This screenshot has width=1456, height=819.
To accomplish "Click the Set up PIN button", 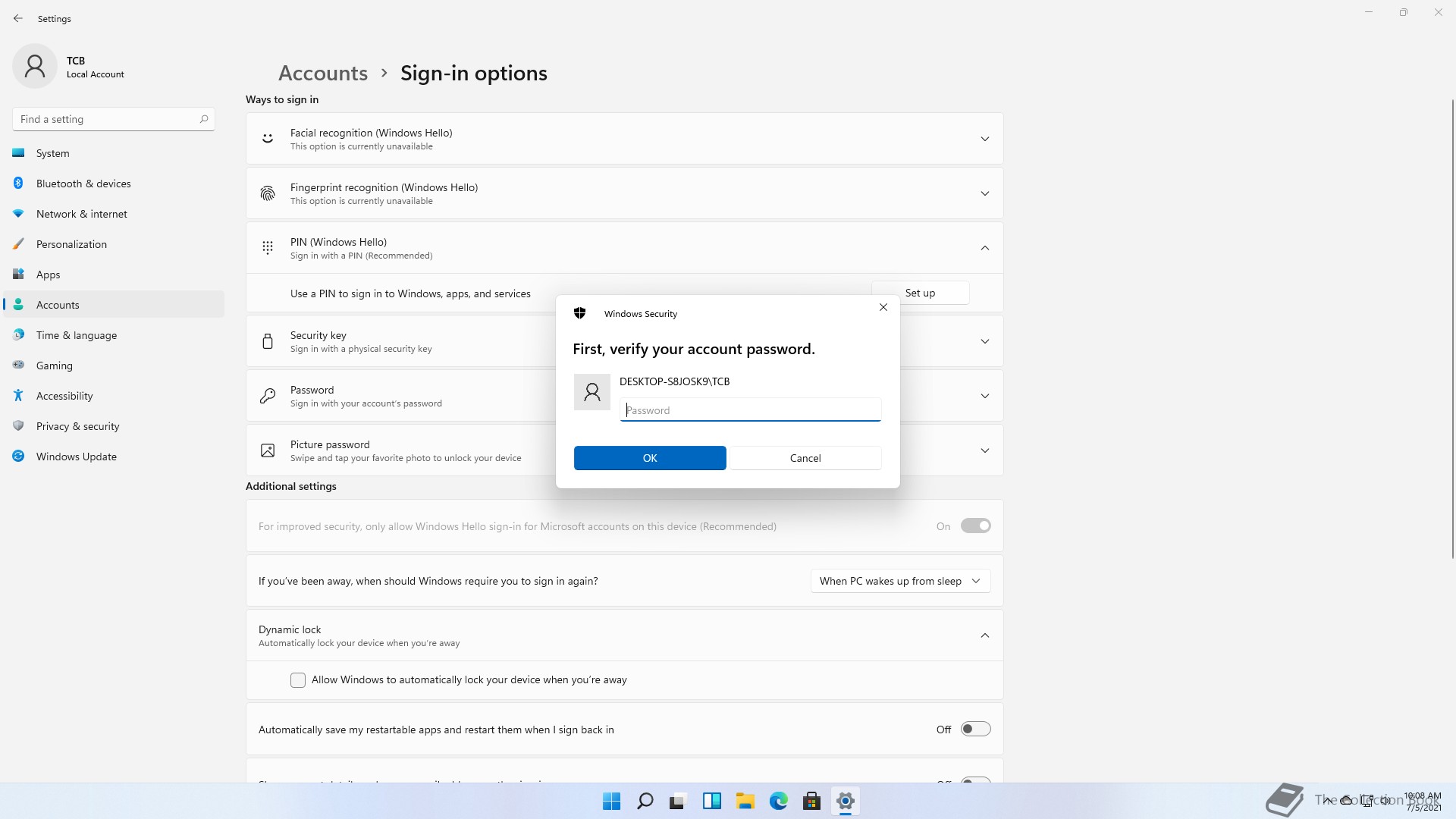I will [920, 293].
